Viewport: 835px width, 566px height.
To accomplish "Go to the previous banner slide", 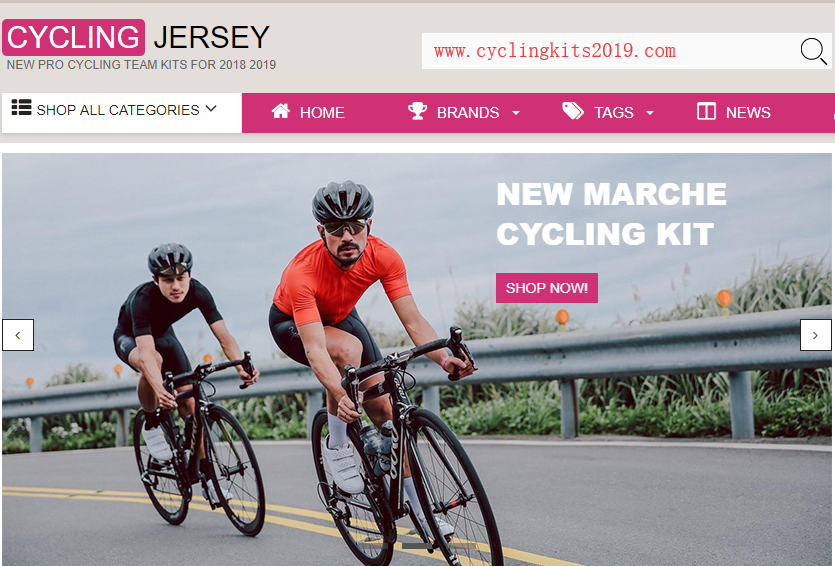I will pyautogui.click(x=18, y=335).
